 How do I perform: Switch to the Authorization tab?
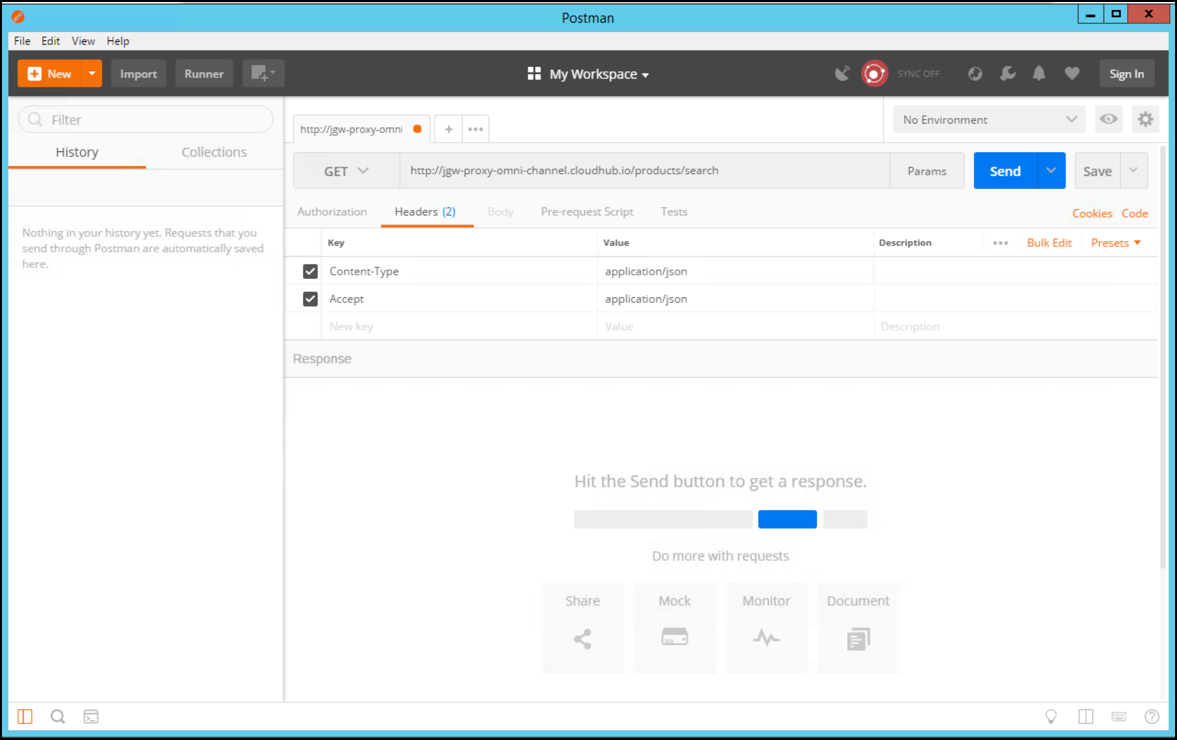click(x=332, y=212)
